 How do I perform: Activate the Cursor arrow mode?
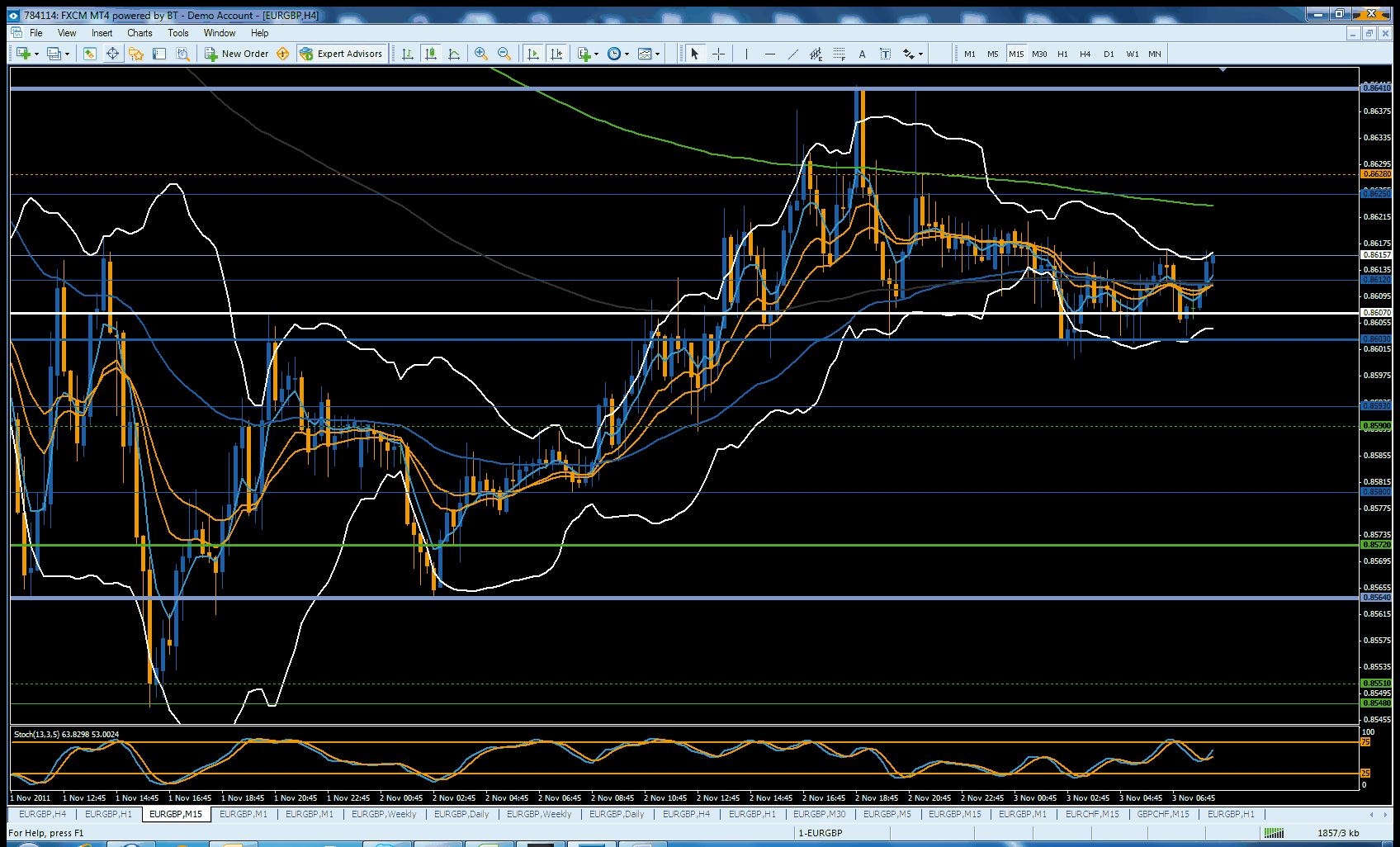(x=694, y=54)
